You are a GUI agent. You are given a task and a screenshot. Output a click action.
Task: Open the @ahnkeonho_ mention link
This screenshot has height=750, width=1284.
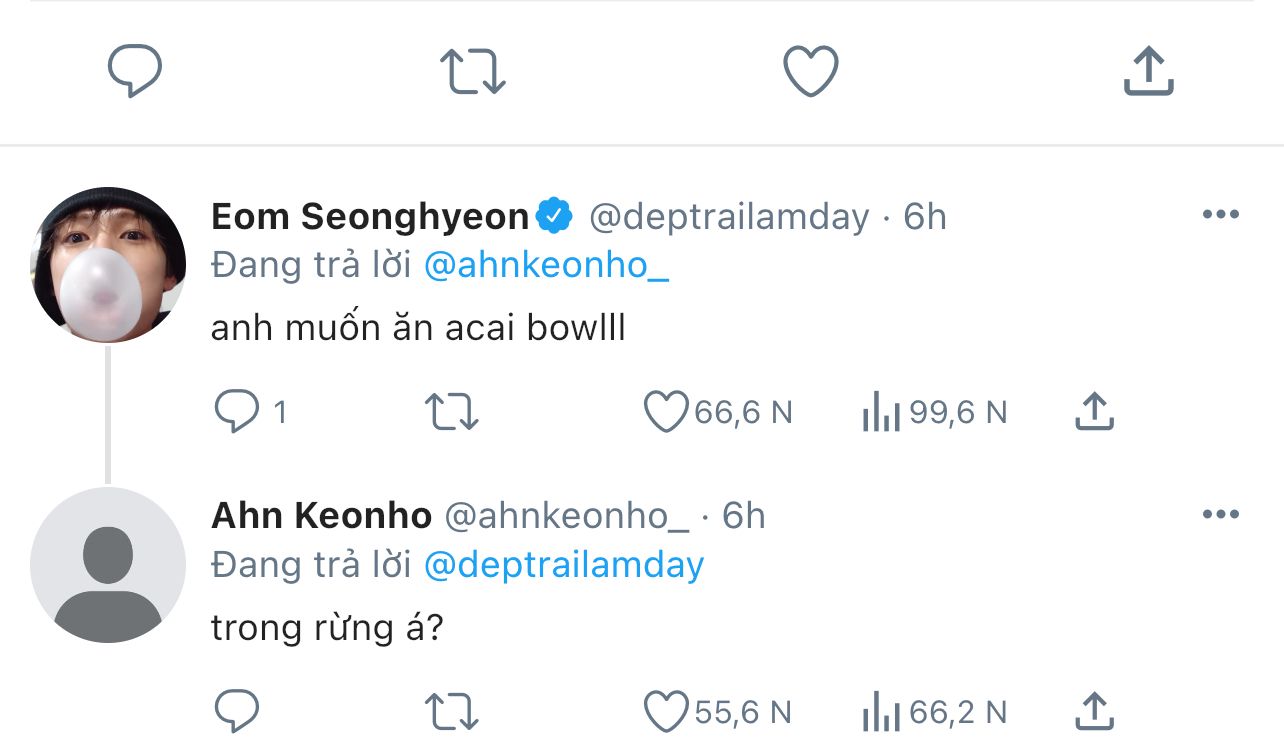(546, 266)
